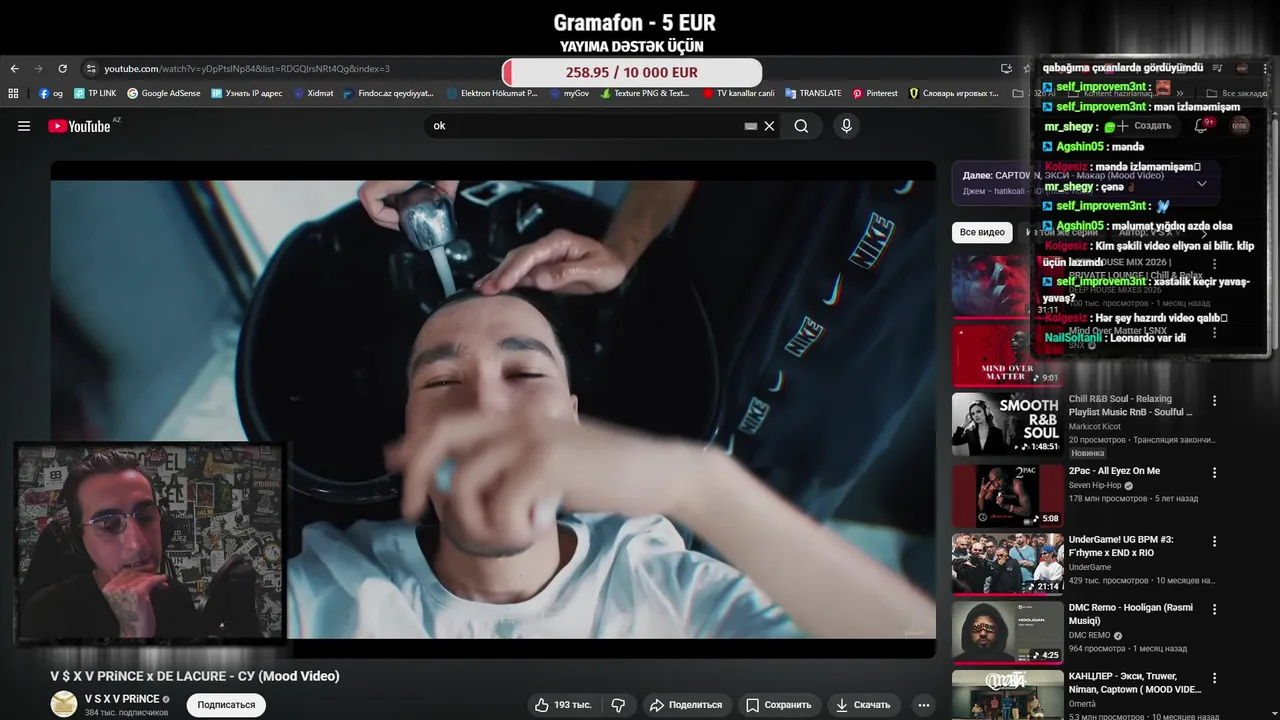Click the main video player
The height and width of the screenshot is (720, 1280).
pyautogui.click(x=493, y=409)
